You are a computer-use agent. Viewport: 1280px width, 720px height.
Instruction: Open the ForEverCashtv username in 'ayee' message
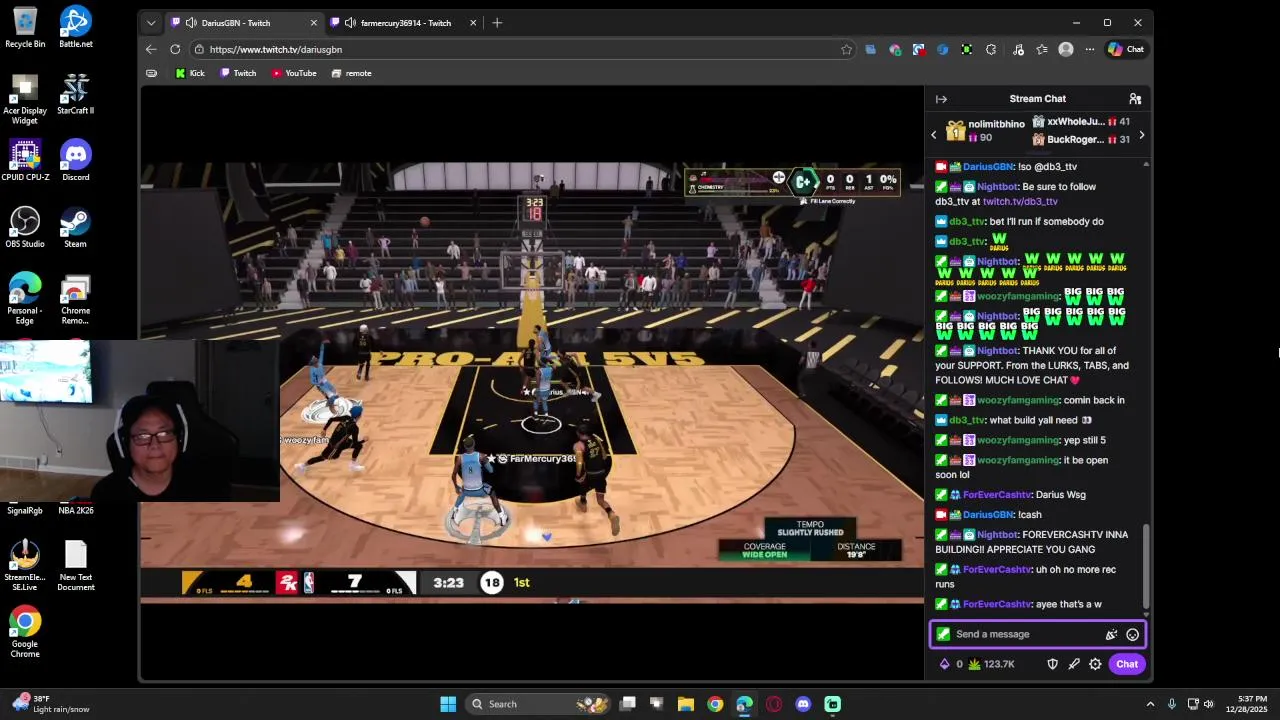click(x=996, y=604)
